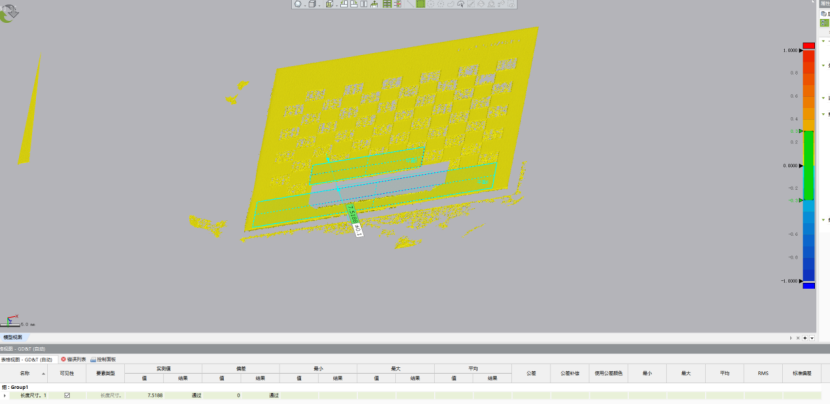Click the 偏差 column header
The width and height of the screenshot is (831, 404).
tap(241, 368)
